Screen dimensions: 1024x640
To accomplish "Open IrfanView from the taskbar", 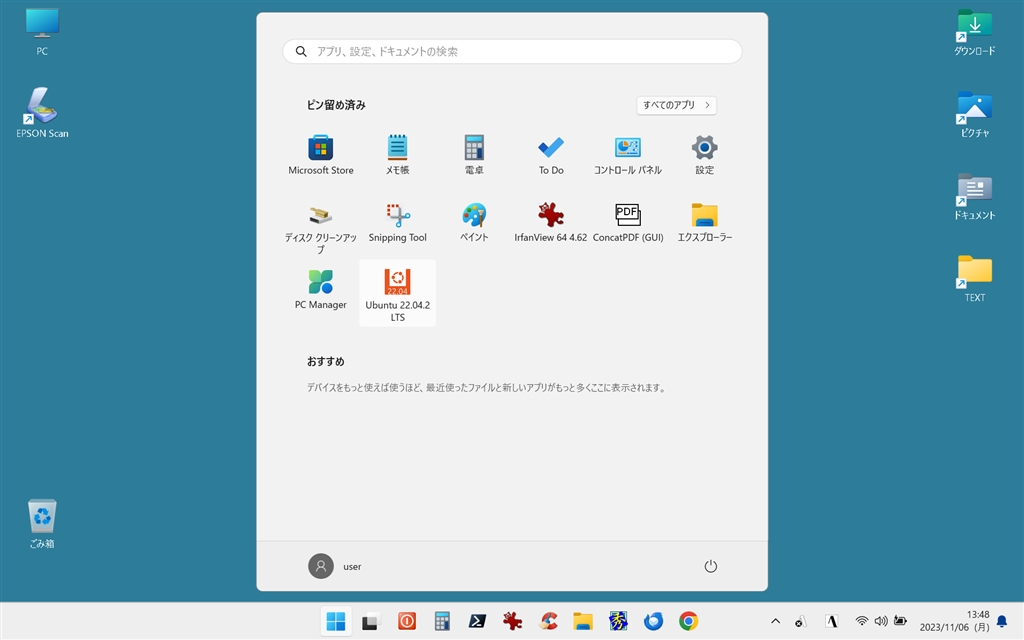I will point(512,621).
